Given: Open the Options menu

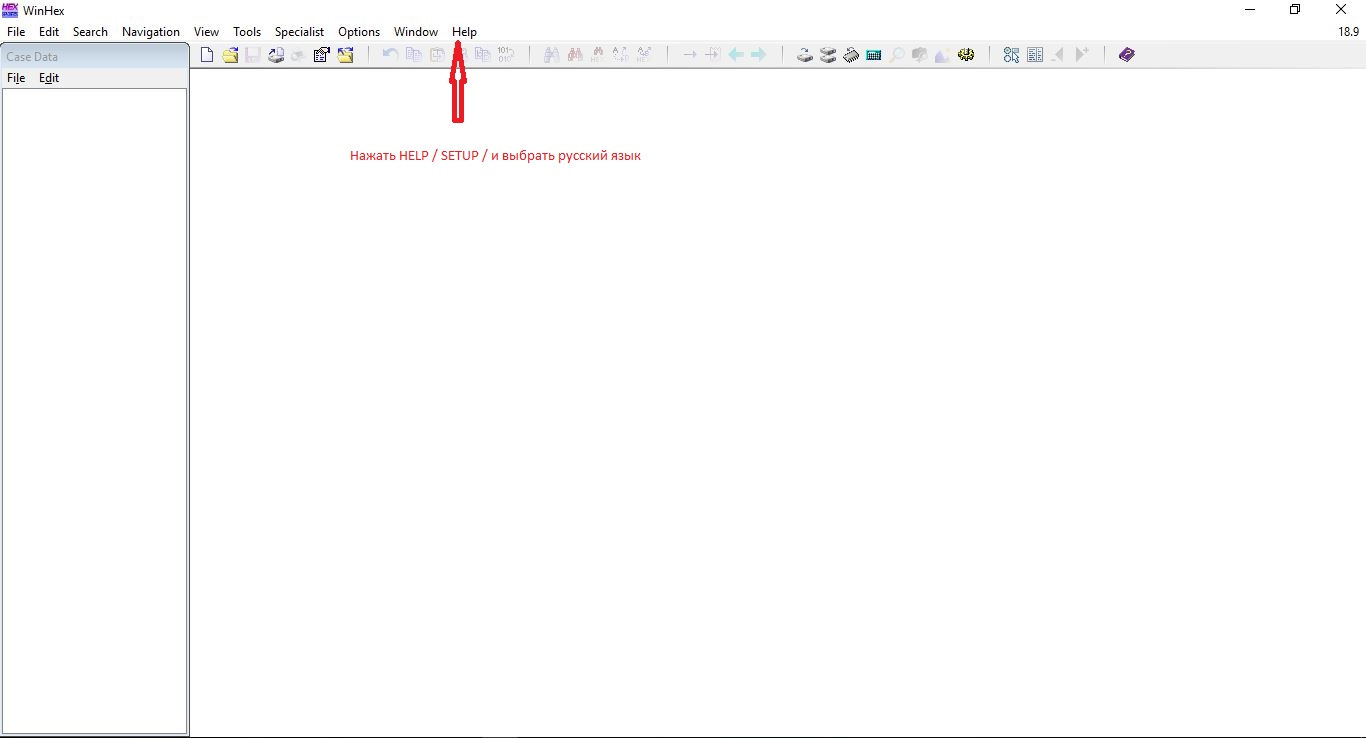Looking at the screenshot, I should (359, 32).
